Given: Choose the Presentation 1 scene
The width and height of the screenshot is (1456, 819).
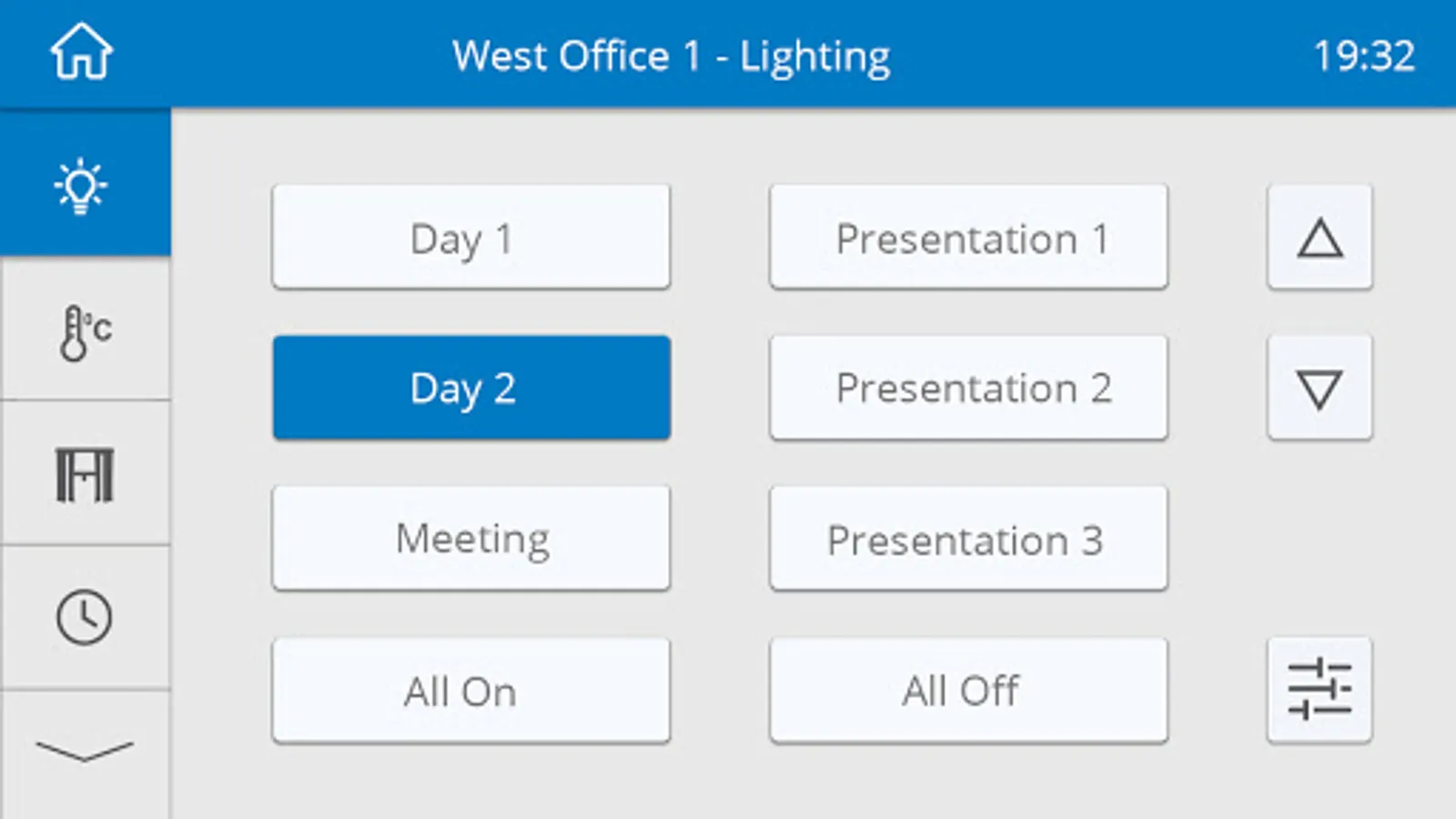Looking at the screenshot, I should (x=968, y=238).
